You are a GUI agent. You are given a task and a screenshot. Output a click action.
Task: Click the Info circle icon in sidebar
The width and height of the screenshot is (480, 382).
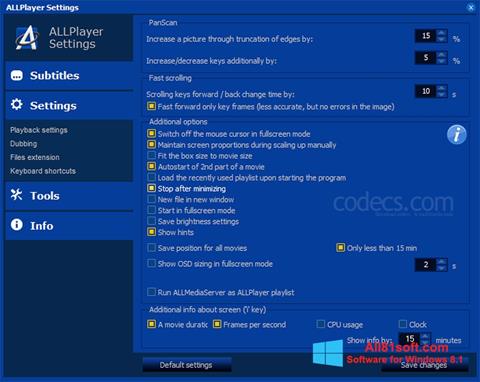(17, 225)
